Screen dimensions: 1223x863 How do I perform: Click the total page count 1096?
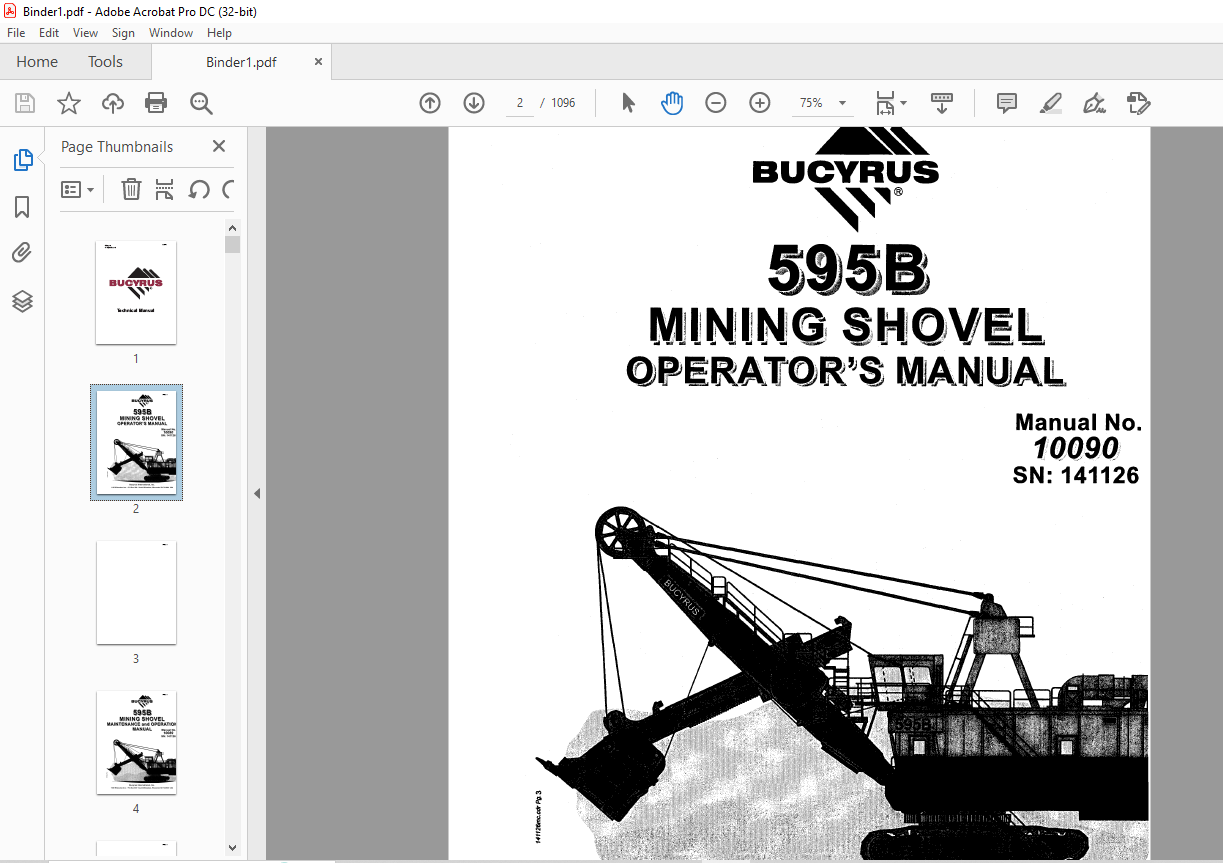(563, 103)
